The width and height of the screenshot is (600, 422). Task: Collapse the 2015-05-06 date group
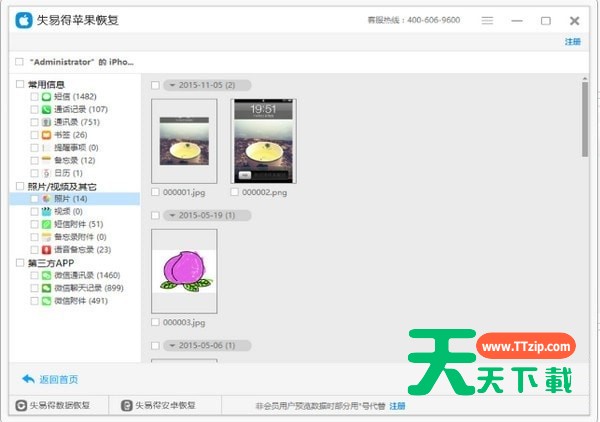click(x=171, y=345)
